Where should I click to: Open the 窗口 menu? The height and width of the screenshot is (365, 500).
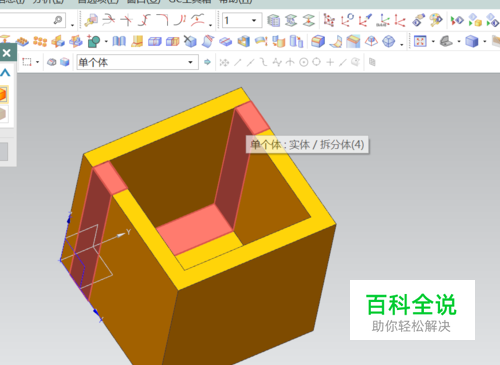[143, 1]
